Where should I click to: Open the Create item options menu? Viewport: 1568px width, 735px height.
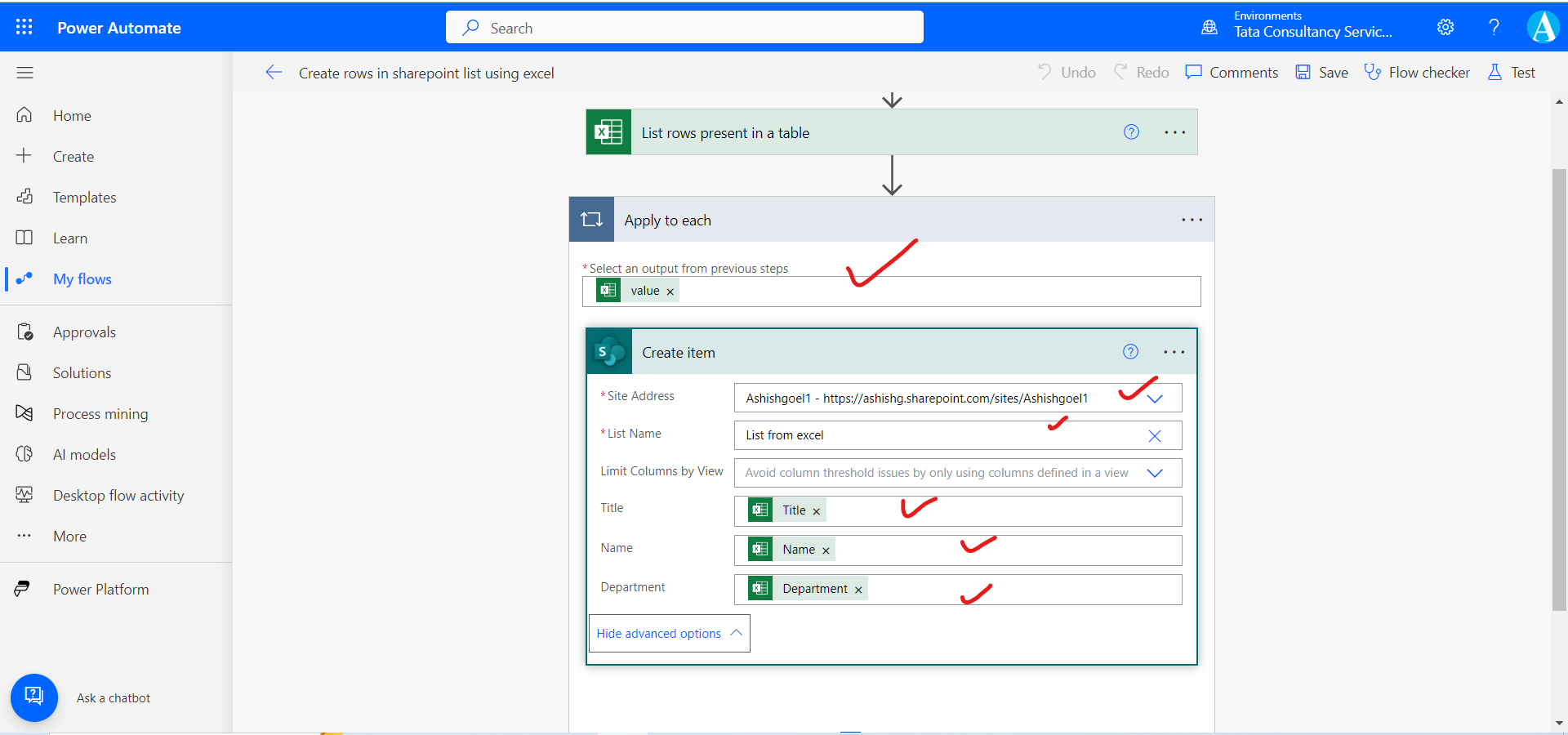coord(1174,351)
